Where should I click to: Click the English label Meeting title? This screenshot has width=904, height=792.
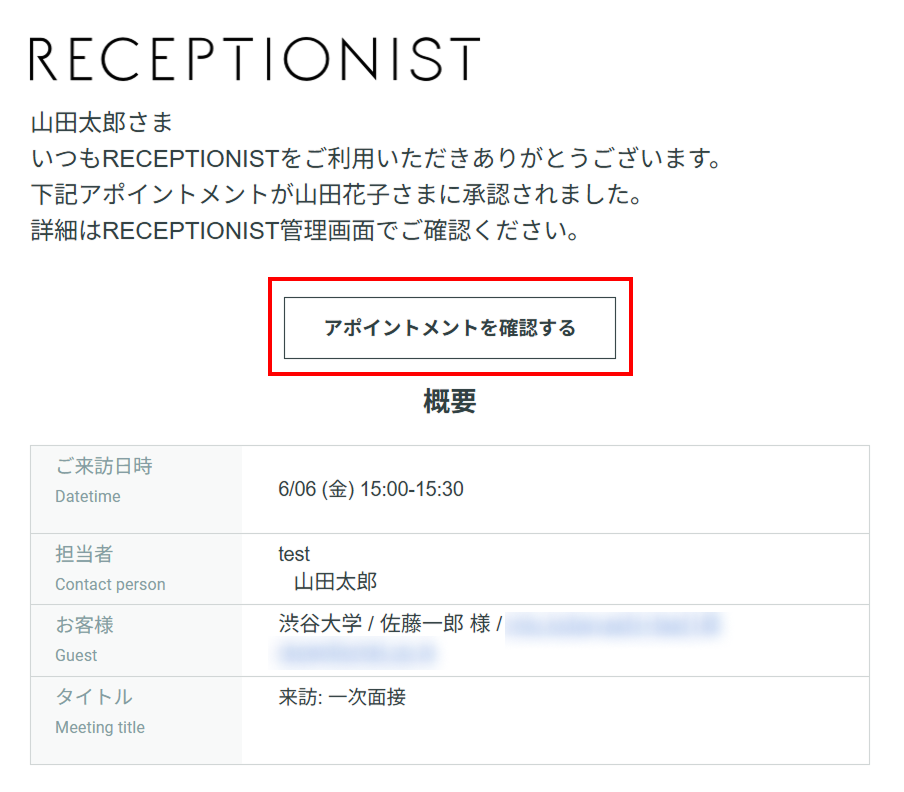coord(100,727)
